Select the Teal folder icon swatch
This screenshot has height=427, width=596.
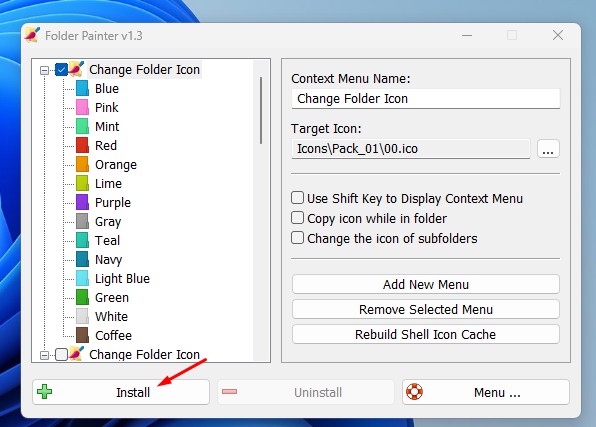click(x=82, y=240)
